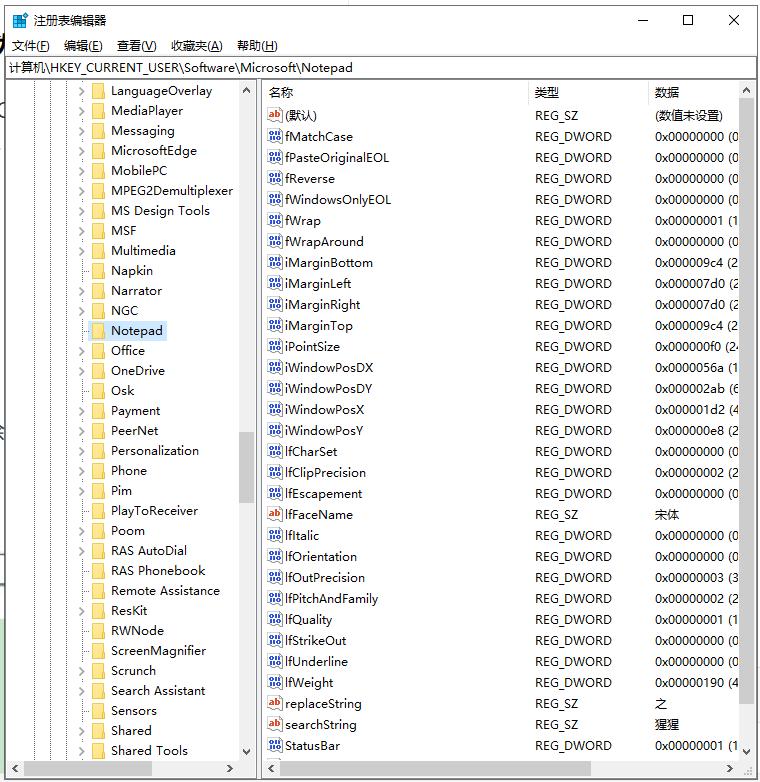Expand the Office key

pyautogui.click(x=81, y=351)
